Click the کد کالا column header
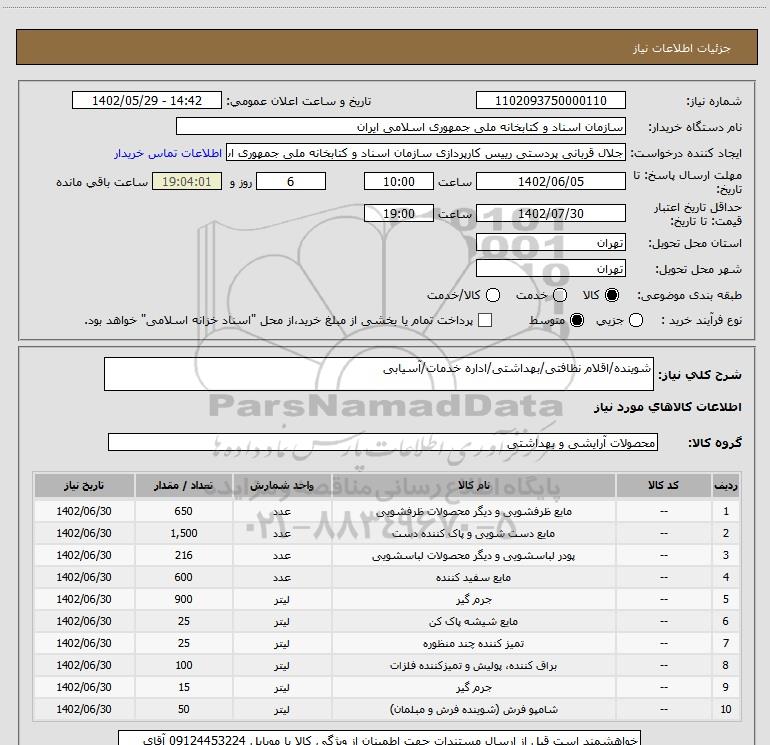The height and width of the screenshot is (745, 770). tap(663, 486)
